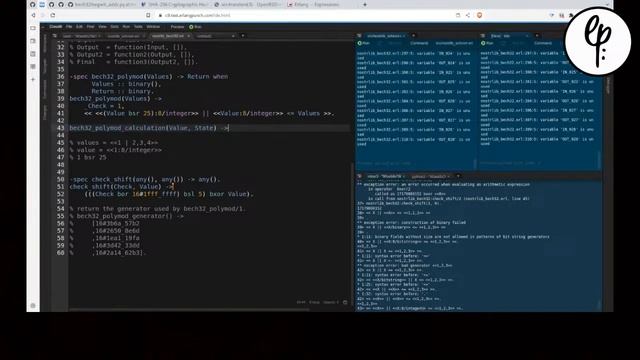Open the left output pane menu icon
This screenshot has height=360, width=640.
point(359,36)
